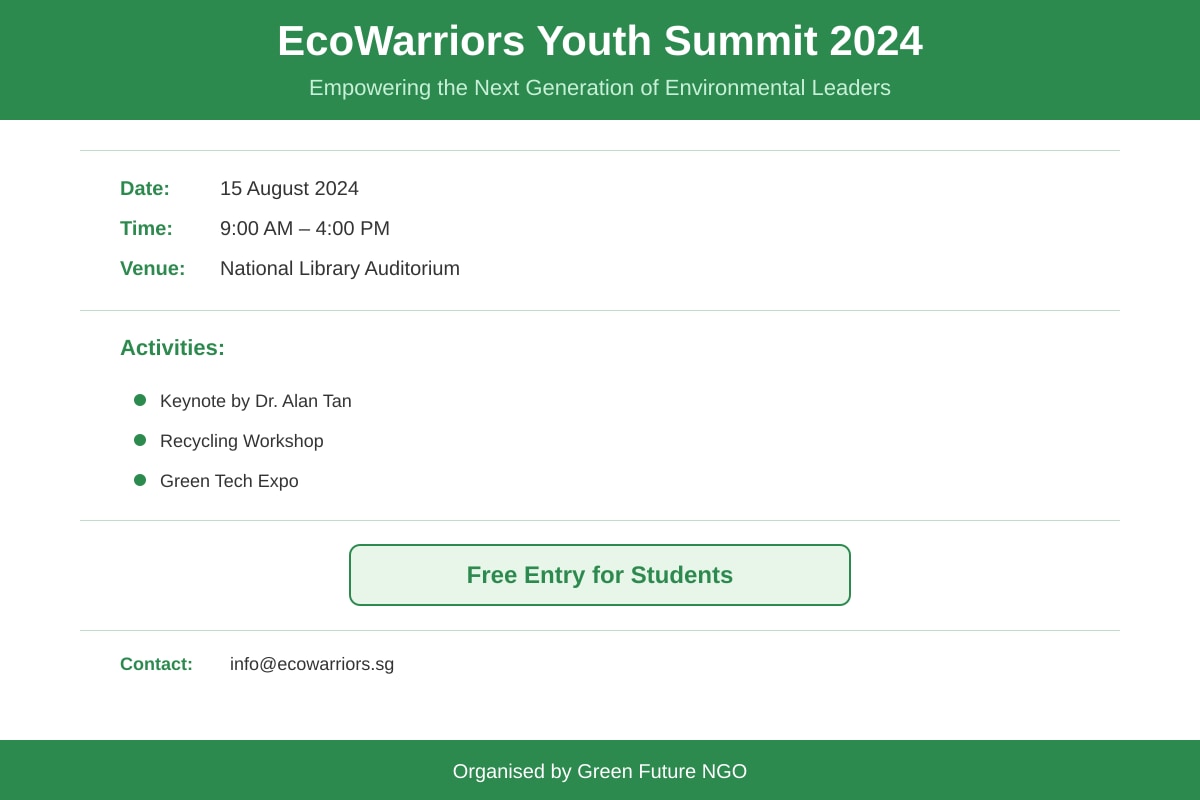Click the Venue label
1200x800 pixels.
click(153, 268)
